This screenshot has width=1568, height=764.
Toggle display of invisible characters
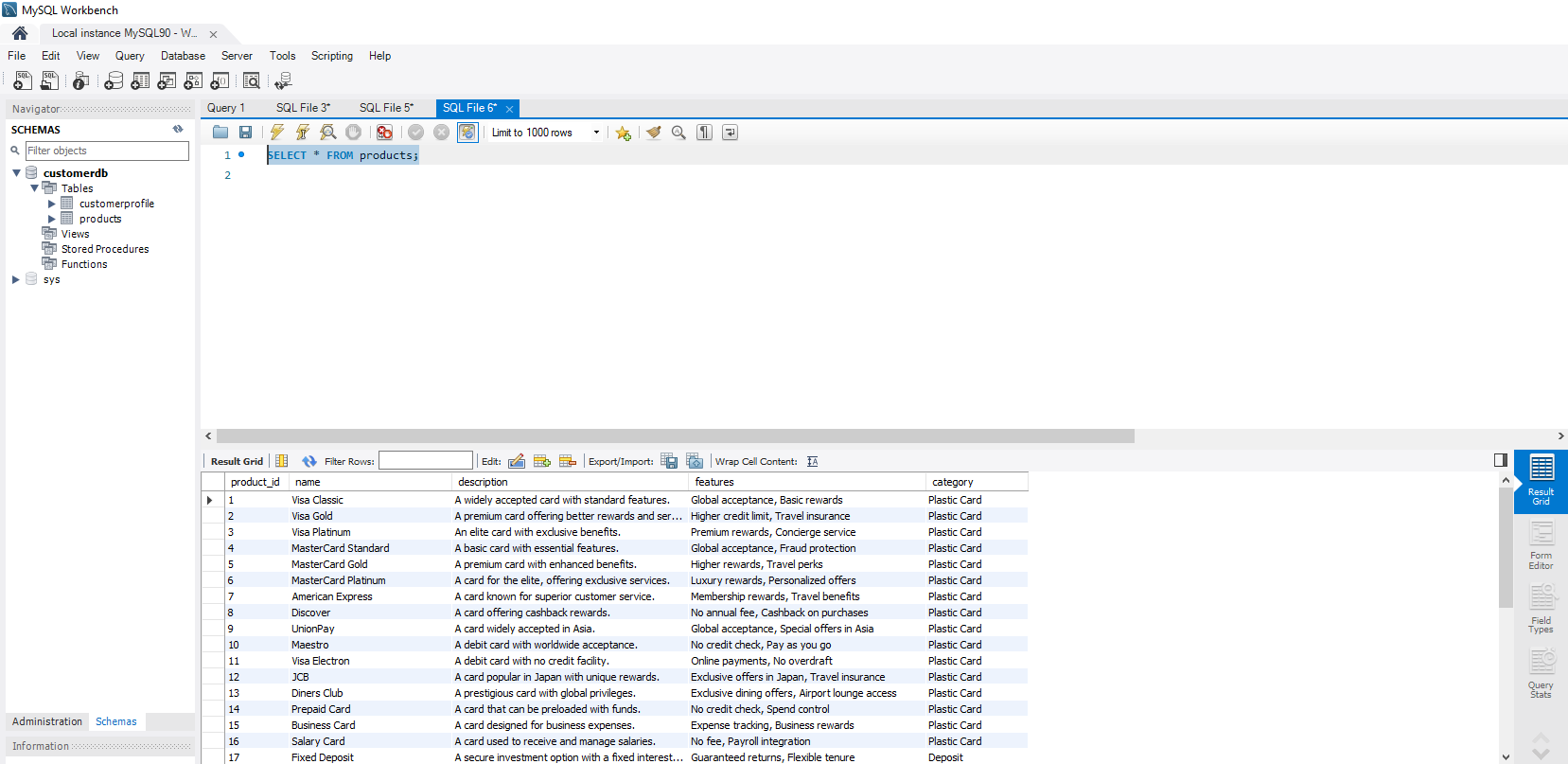click(704, 133)
